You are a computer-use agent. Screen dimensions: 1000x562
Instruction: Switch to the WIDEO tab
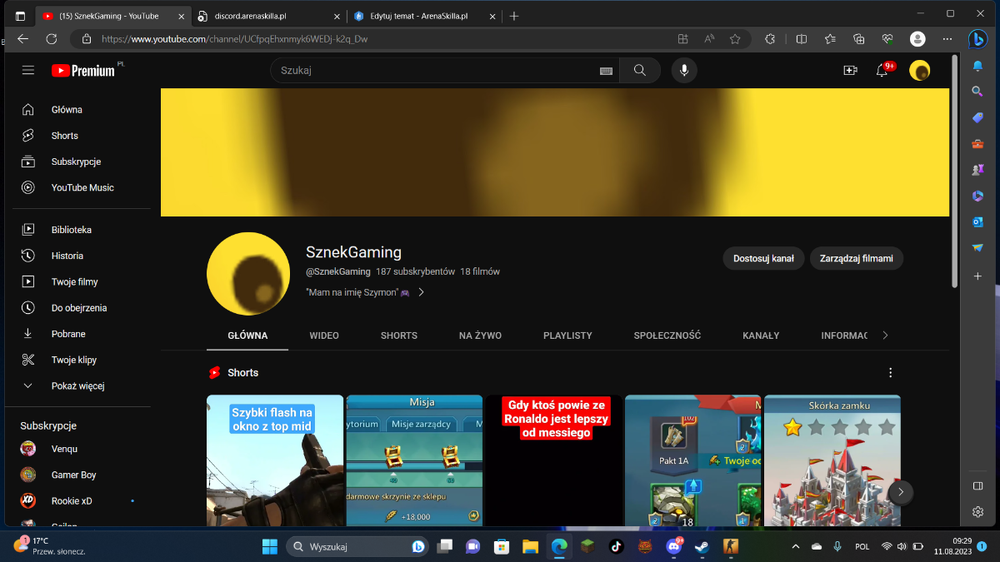point(324,336)
